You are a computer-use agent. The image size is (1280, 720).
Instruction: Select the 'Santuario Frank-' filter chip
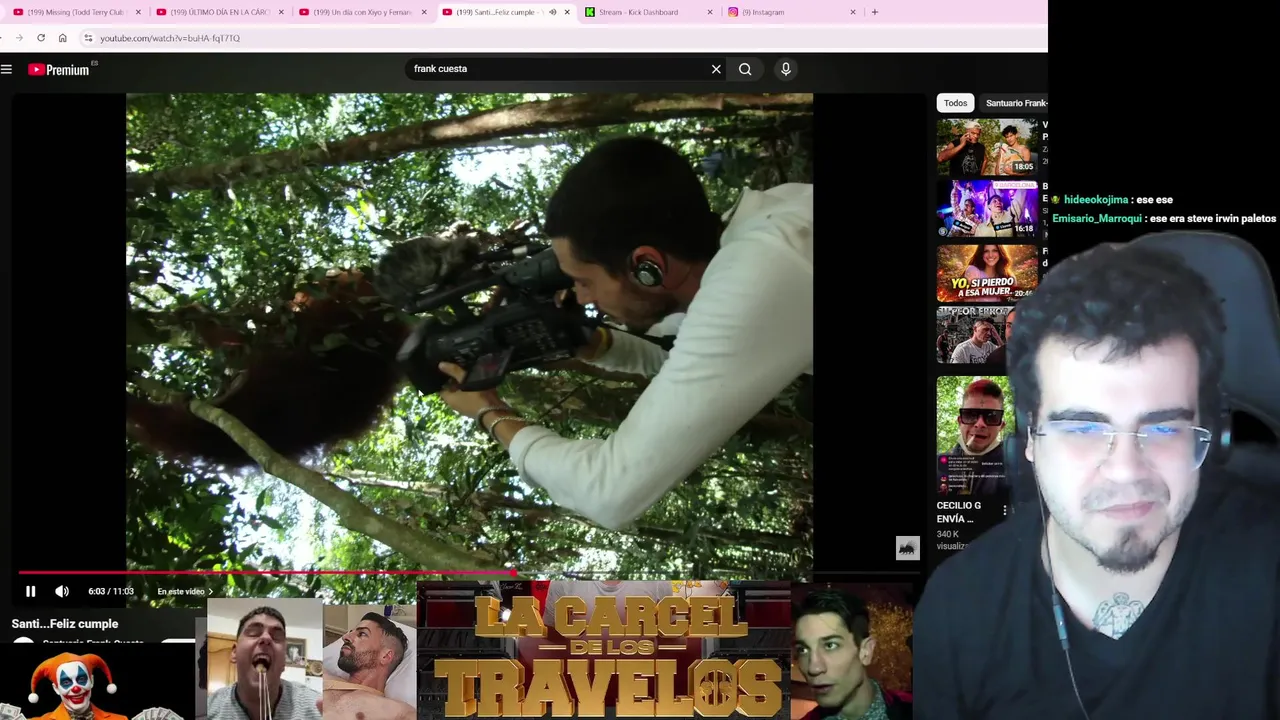tap(1014, 103)
